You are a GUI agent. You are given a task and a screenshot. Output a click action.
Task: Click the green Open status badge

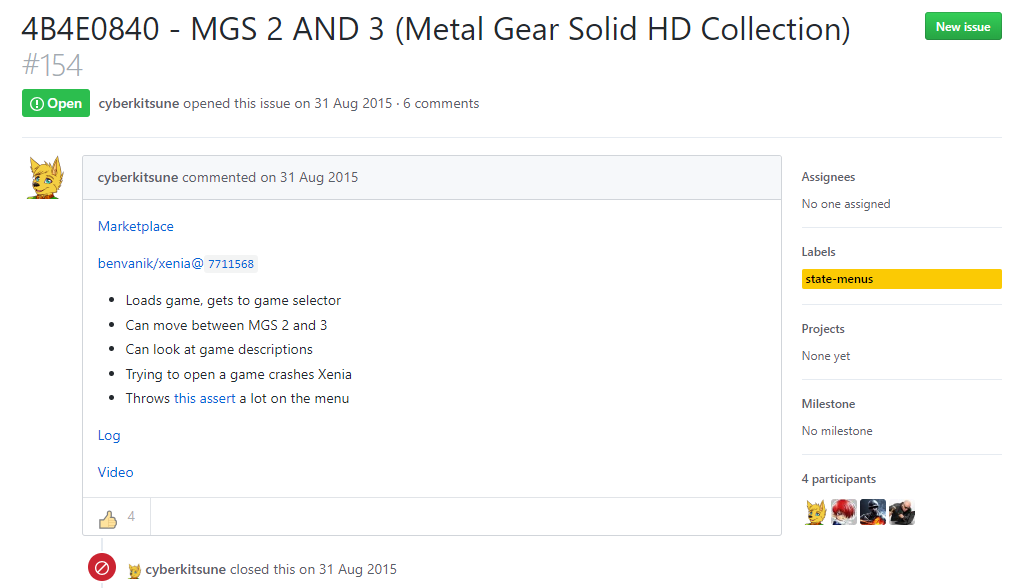(x=56, y=103)
